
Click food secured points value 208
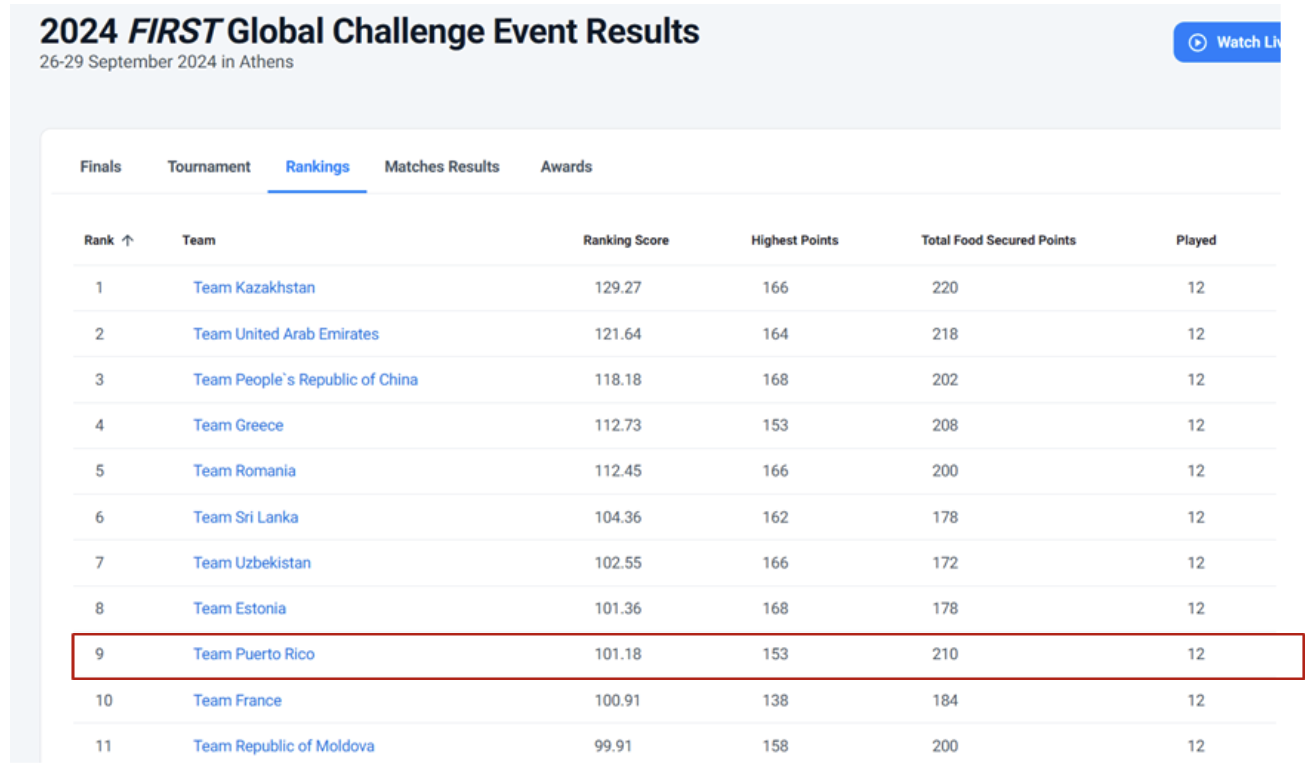pos(945,425)
